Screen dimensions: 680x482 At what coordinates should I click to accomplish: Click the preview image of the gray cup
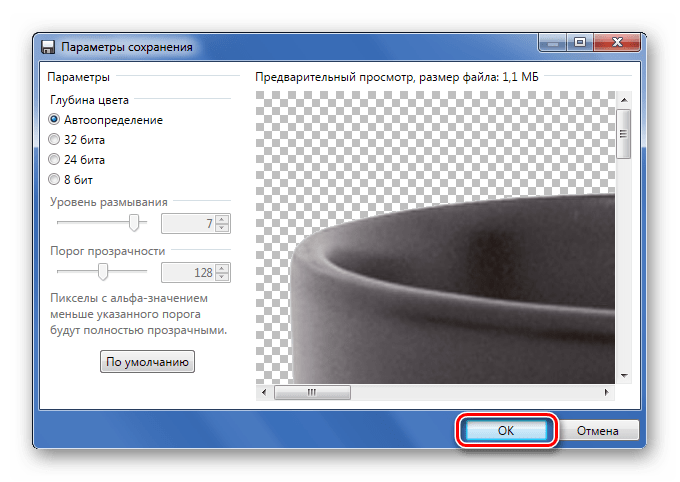(435, 237)
